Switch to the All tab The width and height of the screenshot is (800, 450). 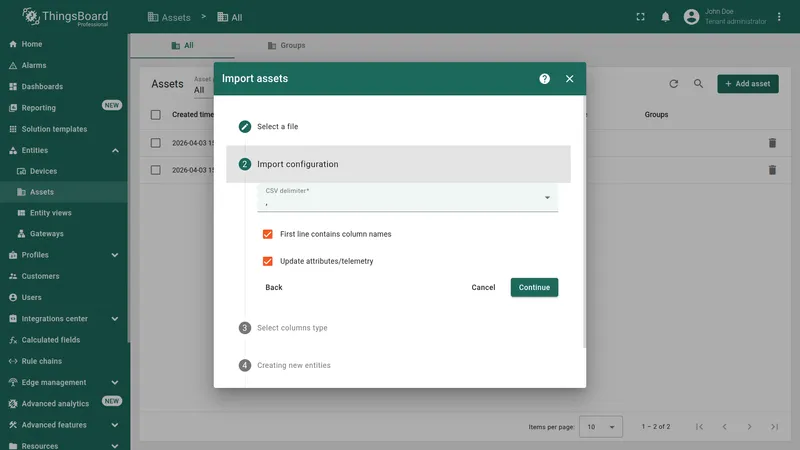182,45
